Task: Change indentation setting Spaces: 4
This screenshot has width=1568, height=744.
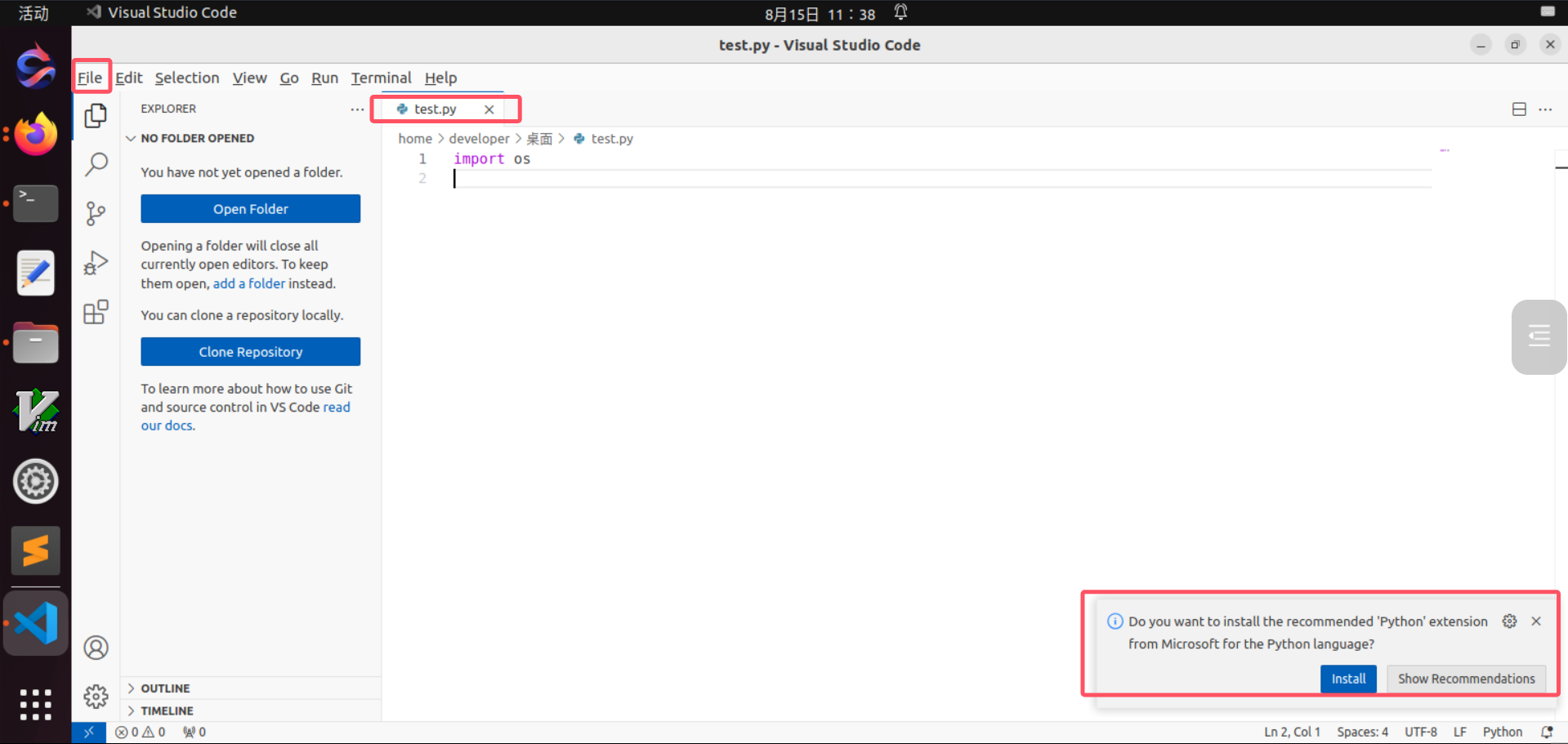Action: [x=1362, y=732]
